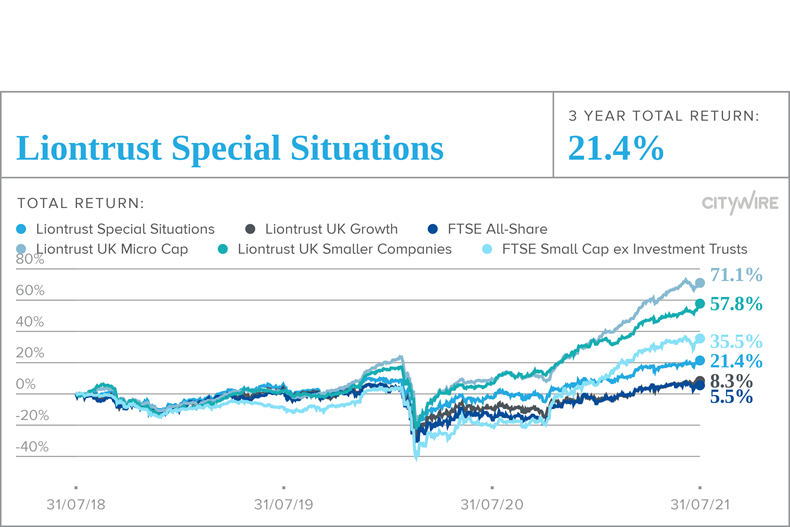This screenshot has height=527, width=790.
Task: Click the 21.4% three-year total return figure
Action: (x=616, y=149)
